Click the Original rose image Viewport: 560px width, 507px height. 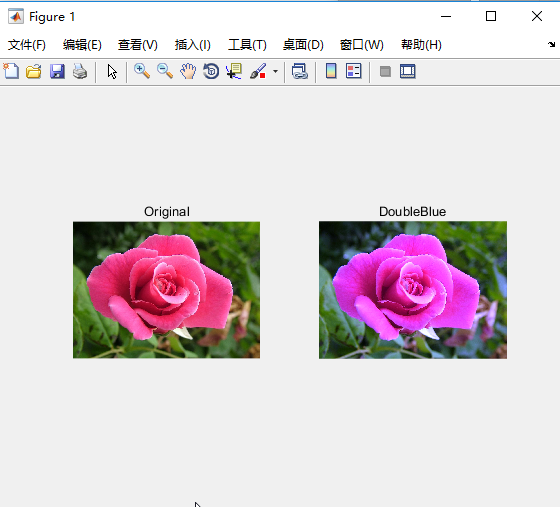point(166,290)
